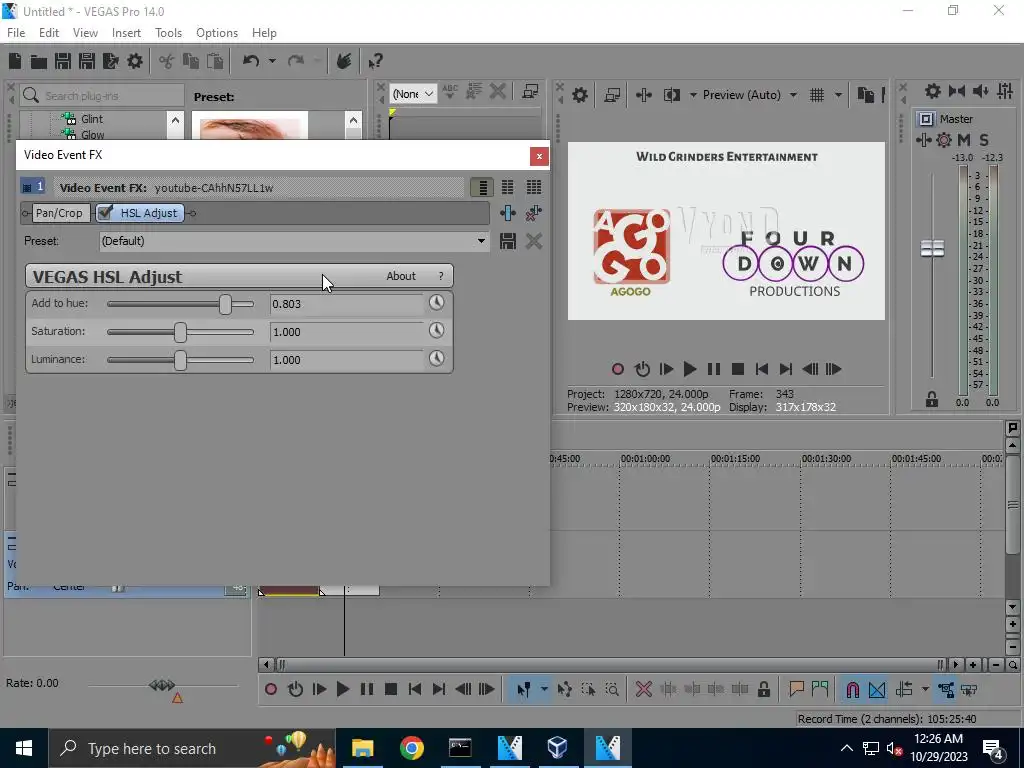Toggle Enable Snapping magnet icon
The height and width of the screenshot is (768, 1024).
pyautogui.click(x=852, y=689)
